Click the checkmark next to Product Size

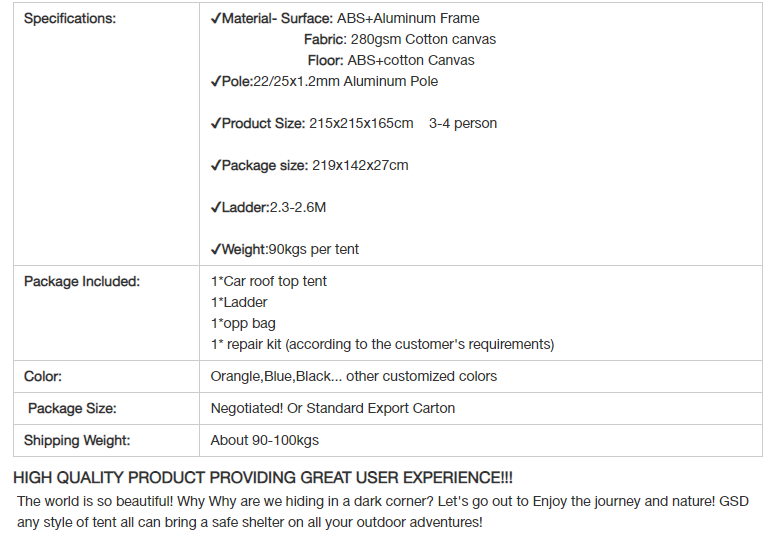(215, 124)
